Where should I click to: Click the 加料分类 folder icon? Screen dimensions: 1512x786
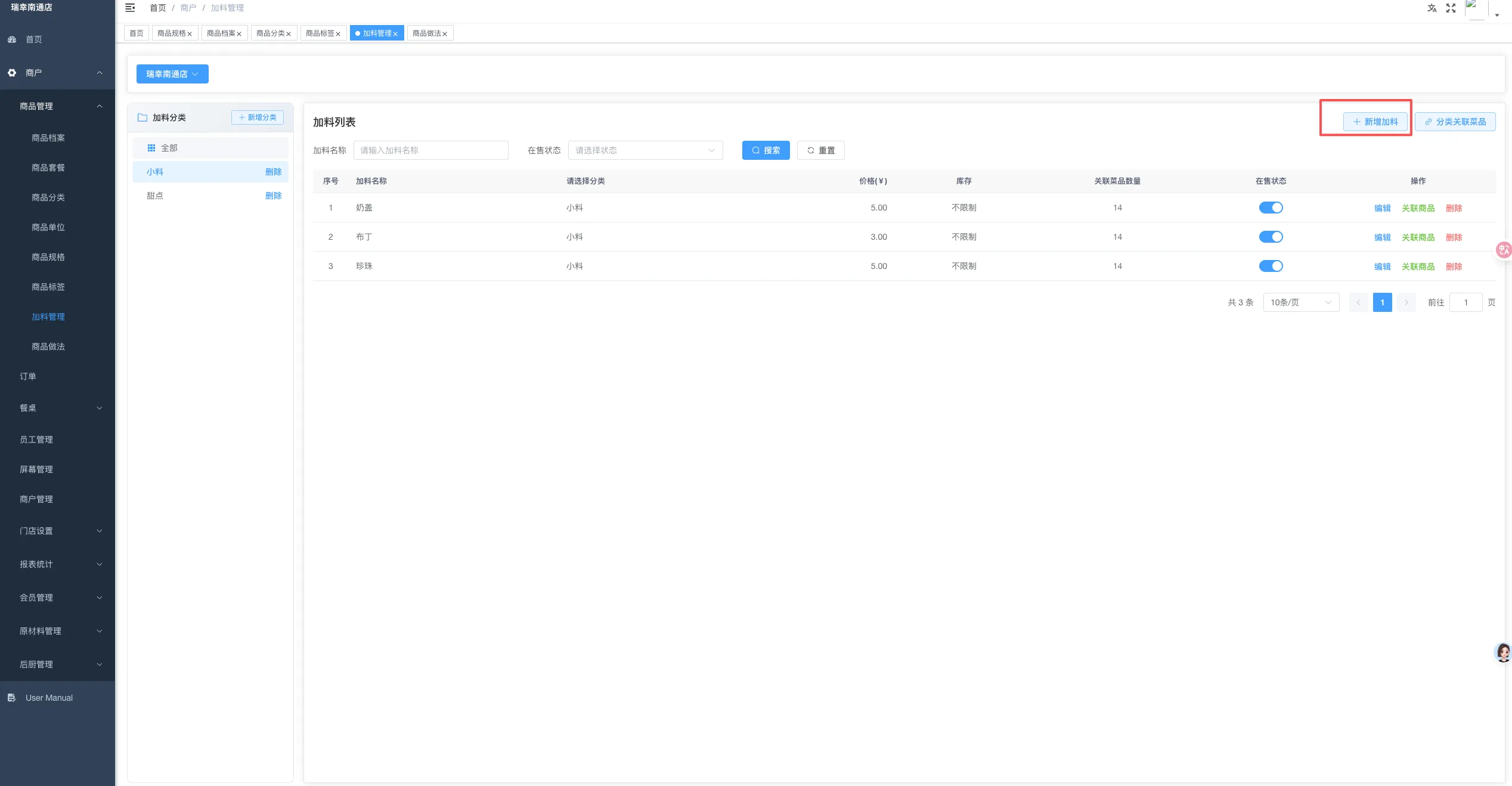(142, 117)
